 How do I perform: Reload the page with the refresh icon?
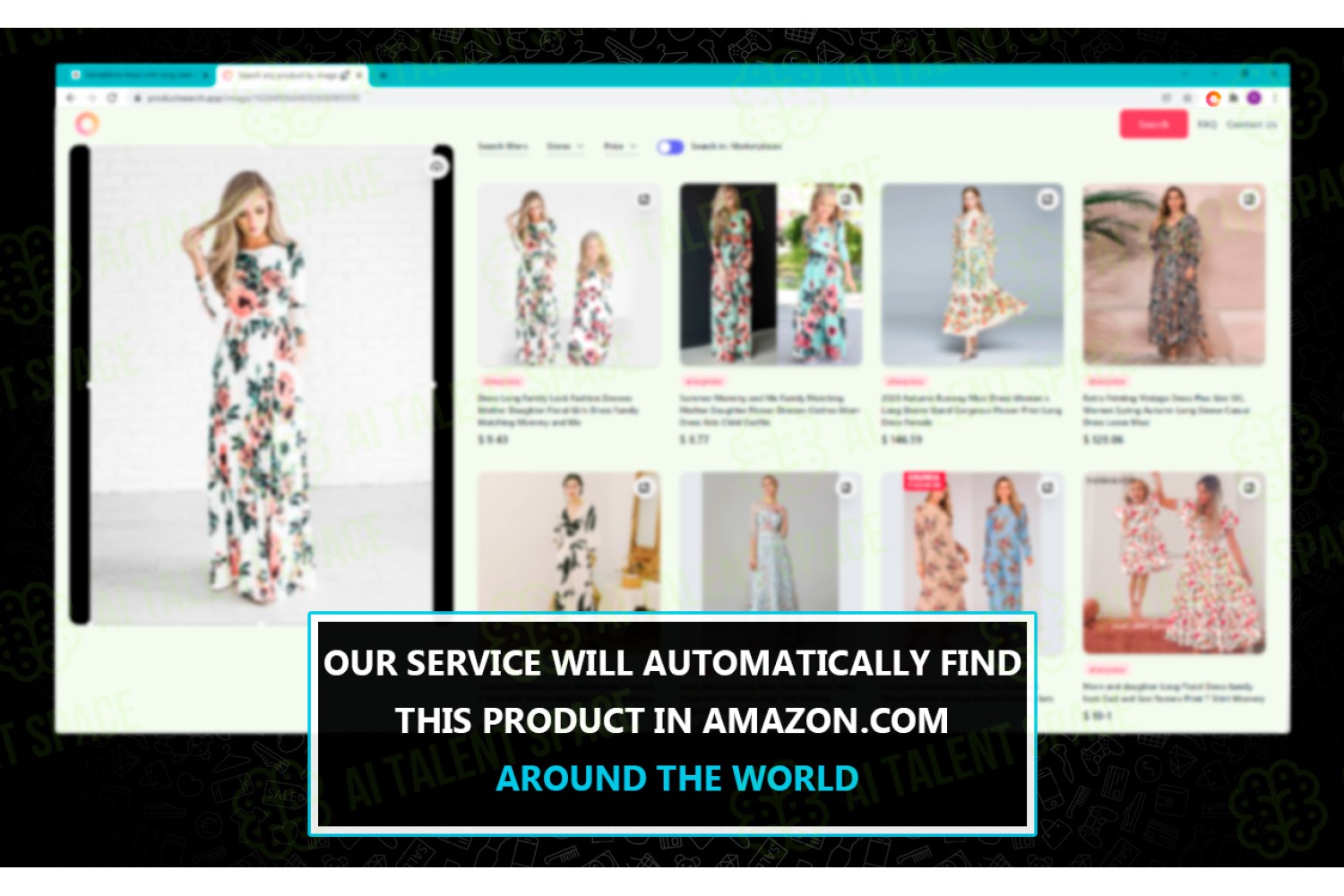(x=113, y=98)
